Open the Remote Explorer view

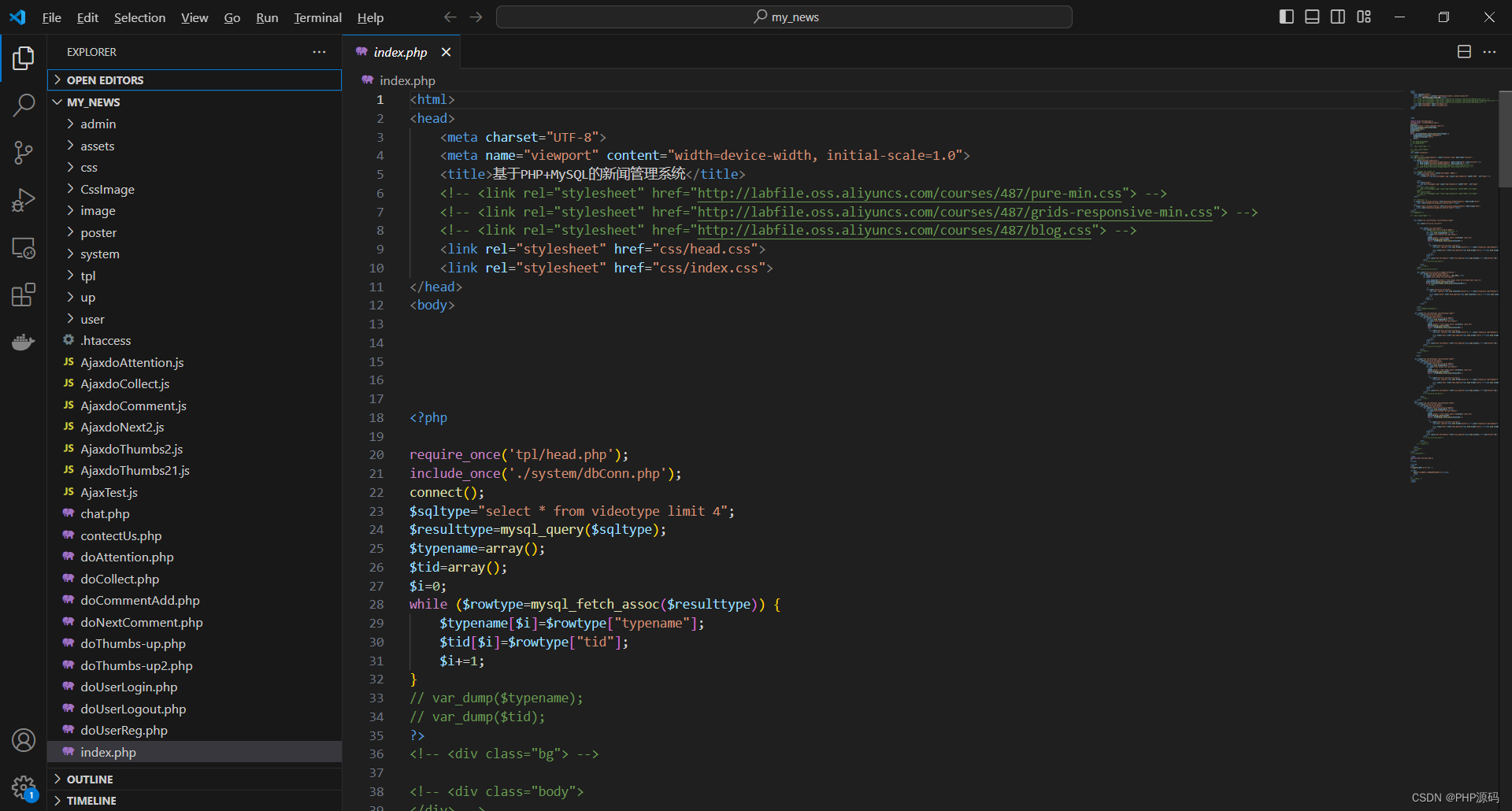24,248
